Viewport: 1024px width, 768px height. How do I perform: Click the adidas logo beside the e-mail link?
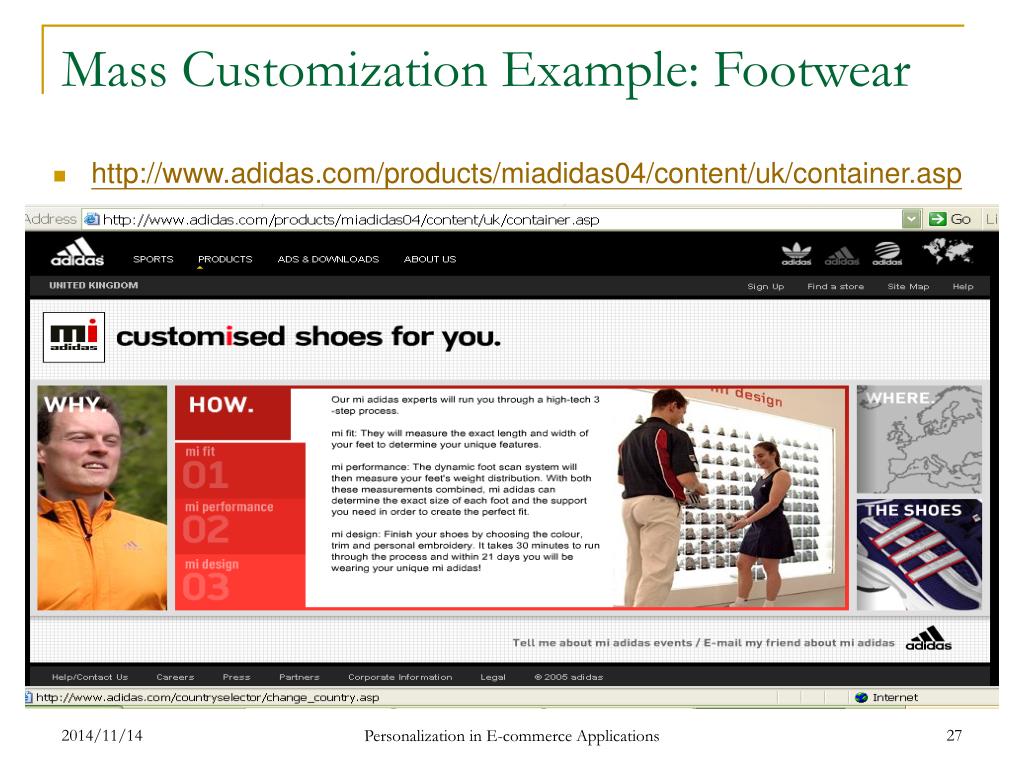[x=928, y=639]
